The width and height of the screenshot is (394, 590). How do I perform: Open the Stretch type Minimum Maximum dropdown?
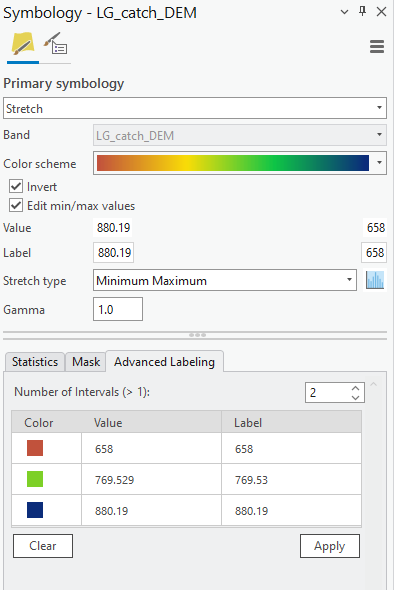point(225,280)
